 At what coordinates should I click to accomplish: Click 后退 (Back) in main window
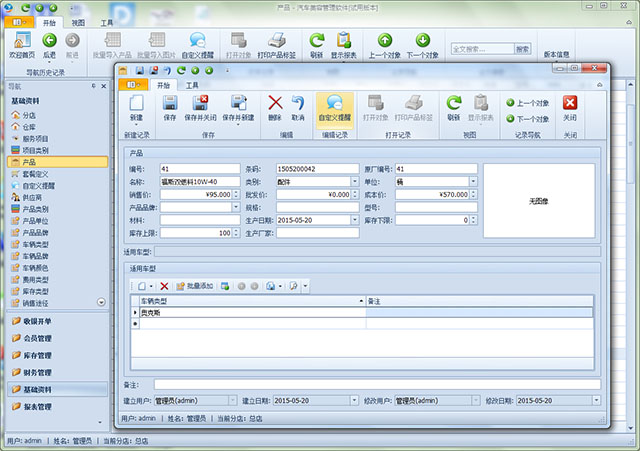coord(49,45)
